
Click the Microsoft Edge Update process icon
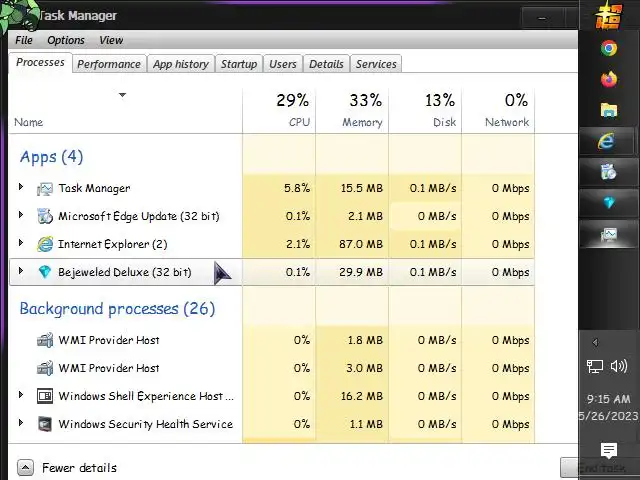click(x=45, y=216)
